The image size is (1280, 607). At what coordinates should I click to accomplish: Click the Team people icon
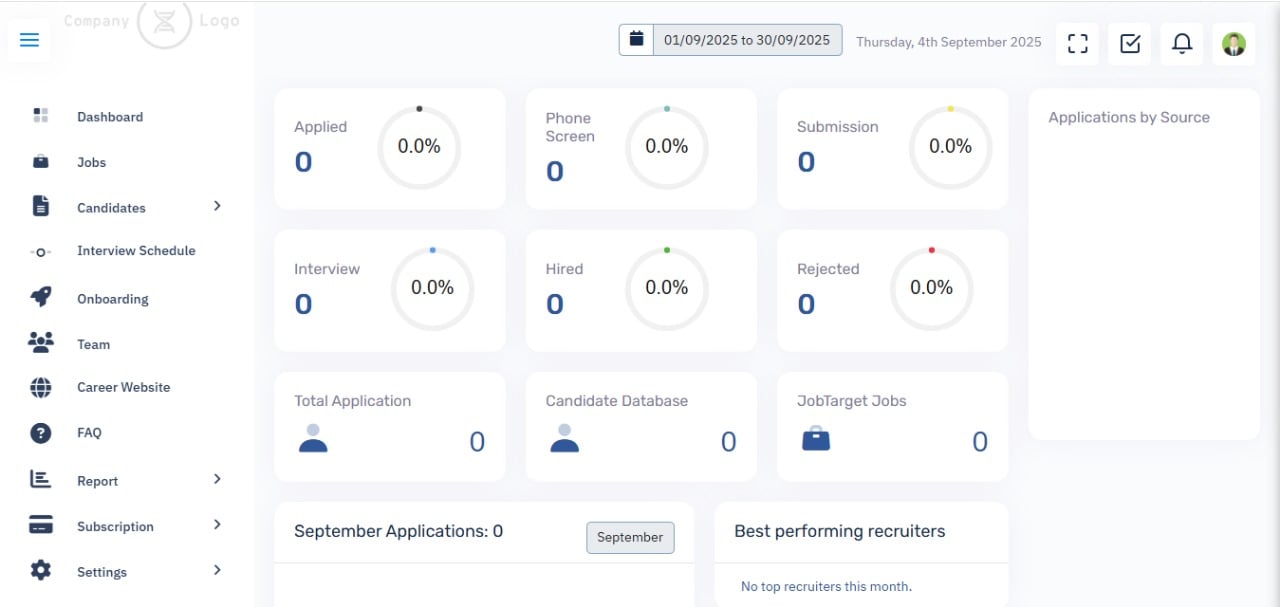tap(40, 343)
